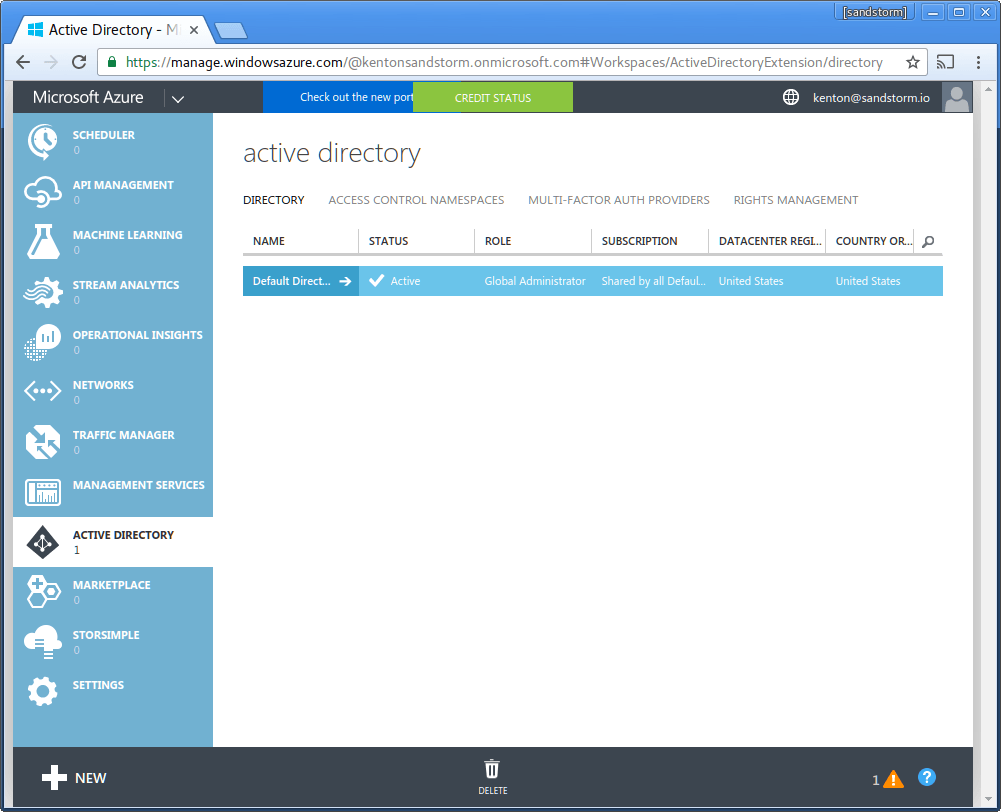Select the Operational Insights chart icon

tap(43, 342)
